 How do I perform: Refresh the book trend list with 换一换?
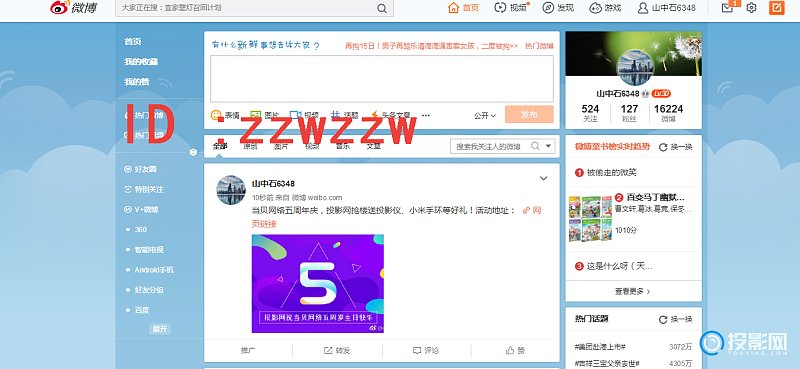[x=676, y=147]
